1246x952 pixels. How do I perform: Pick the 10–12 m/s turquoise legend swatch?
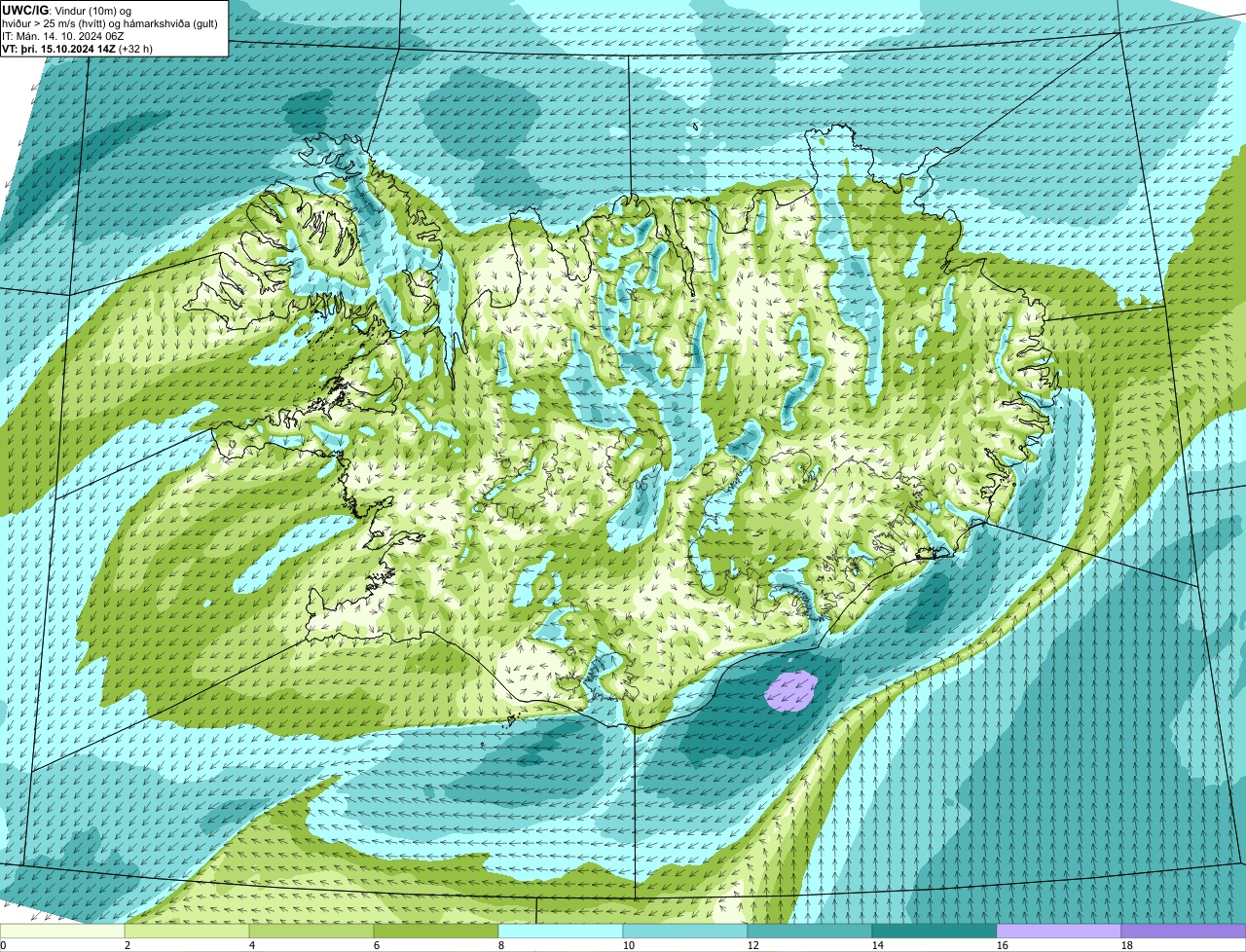pyautogui.click(x=685, y=932)
